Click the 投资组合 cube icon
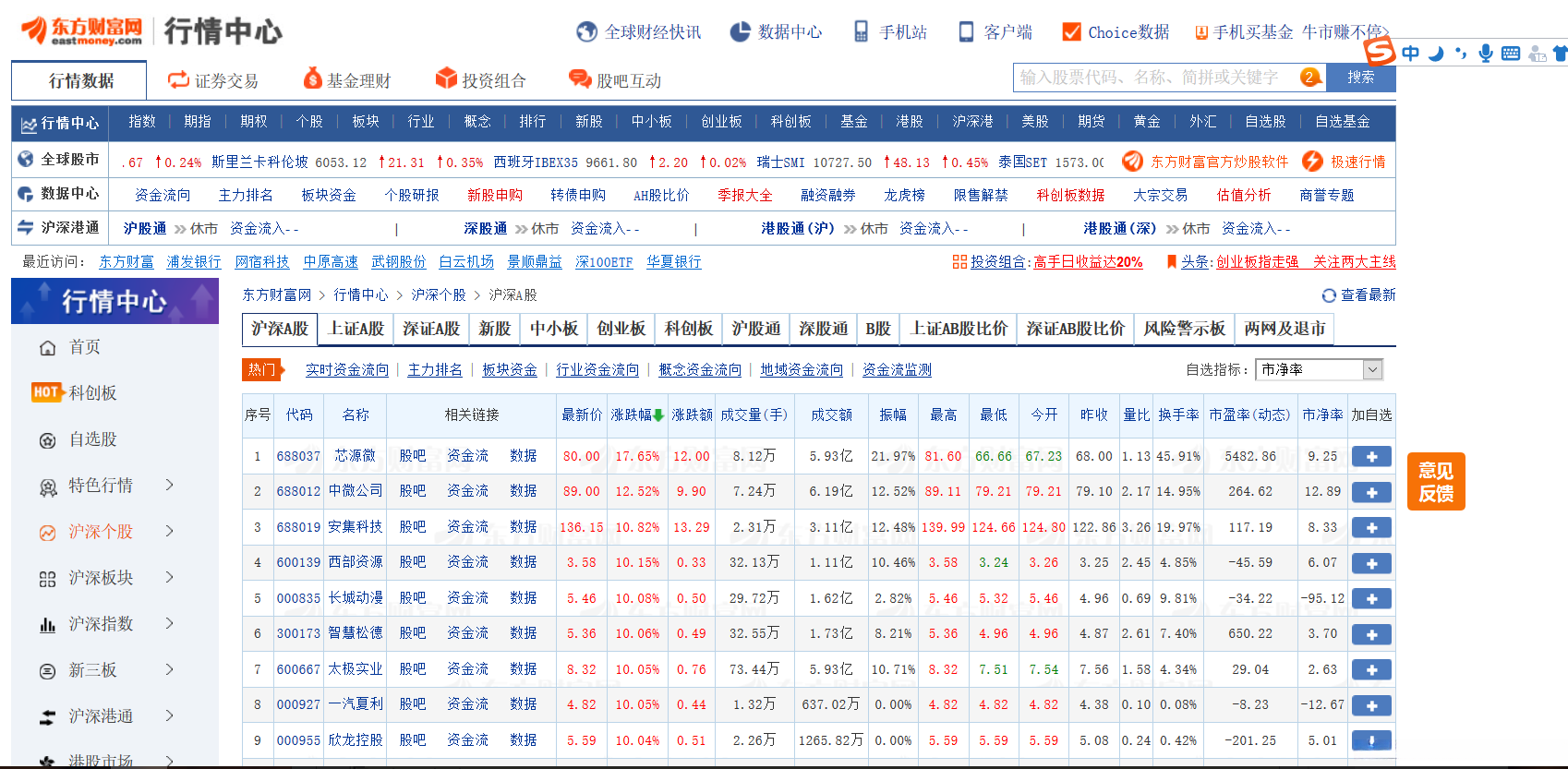Screen dimensions: 1568x769 [x=447, y=79]
